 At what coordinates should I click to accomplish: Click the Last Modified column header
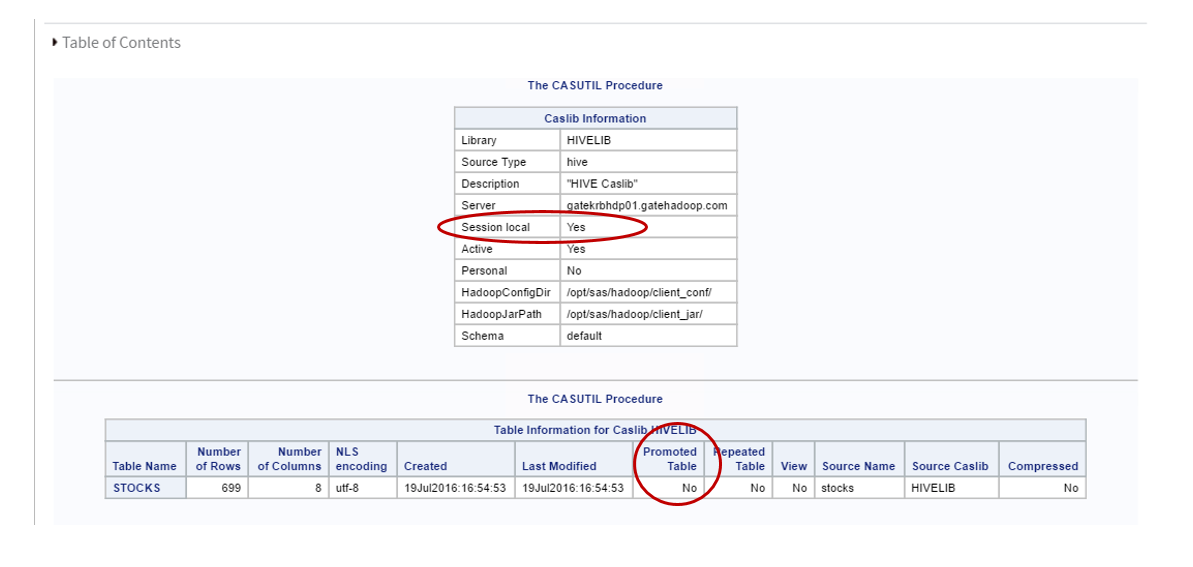tap(573, 458)
